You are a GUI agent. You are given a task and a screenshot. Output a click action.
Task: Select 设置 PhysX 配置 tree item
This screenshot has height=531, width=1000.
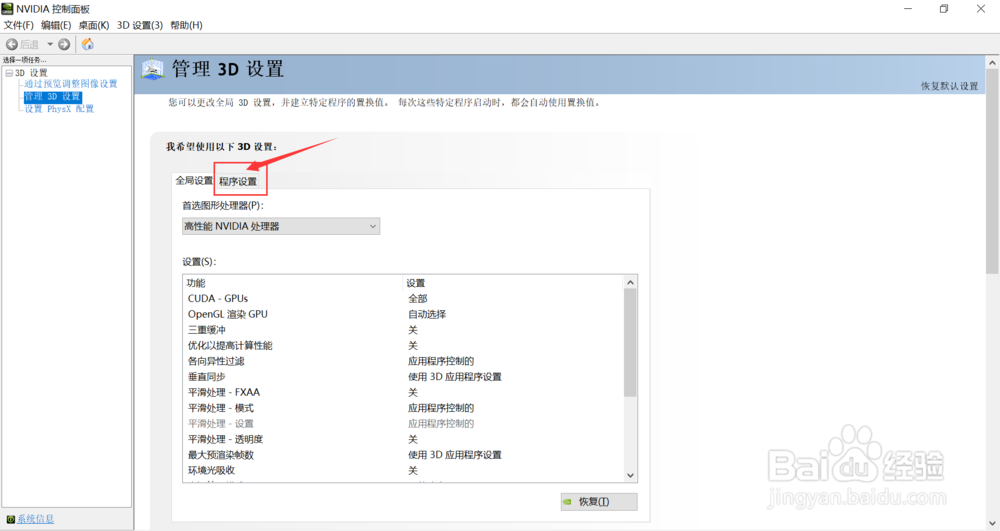(x=59, y=108)
